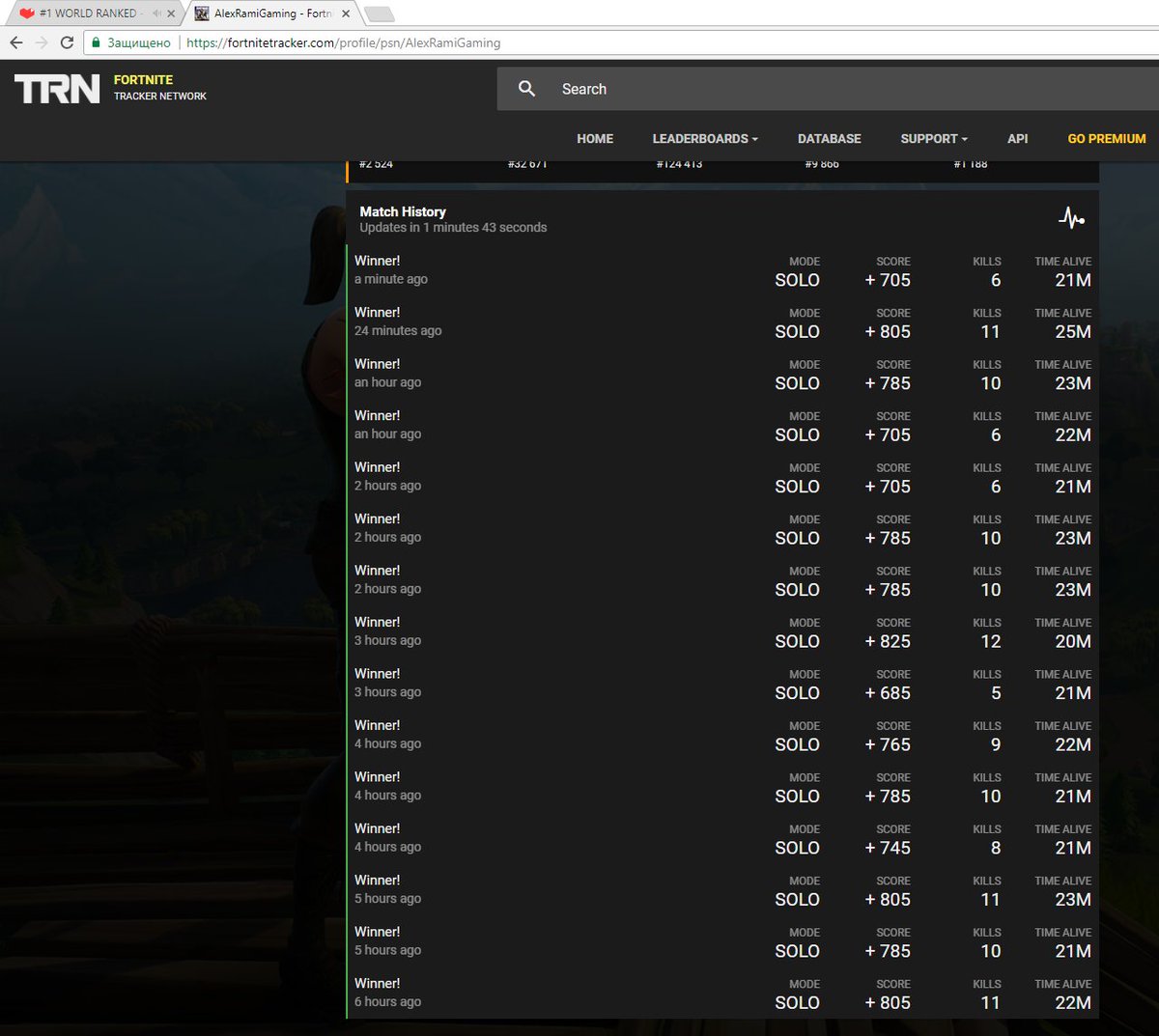Close the AlexRamiGaming tab

click(x=346, y=14)
